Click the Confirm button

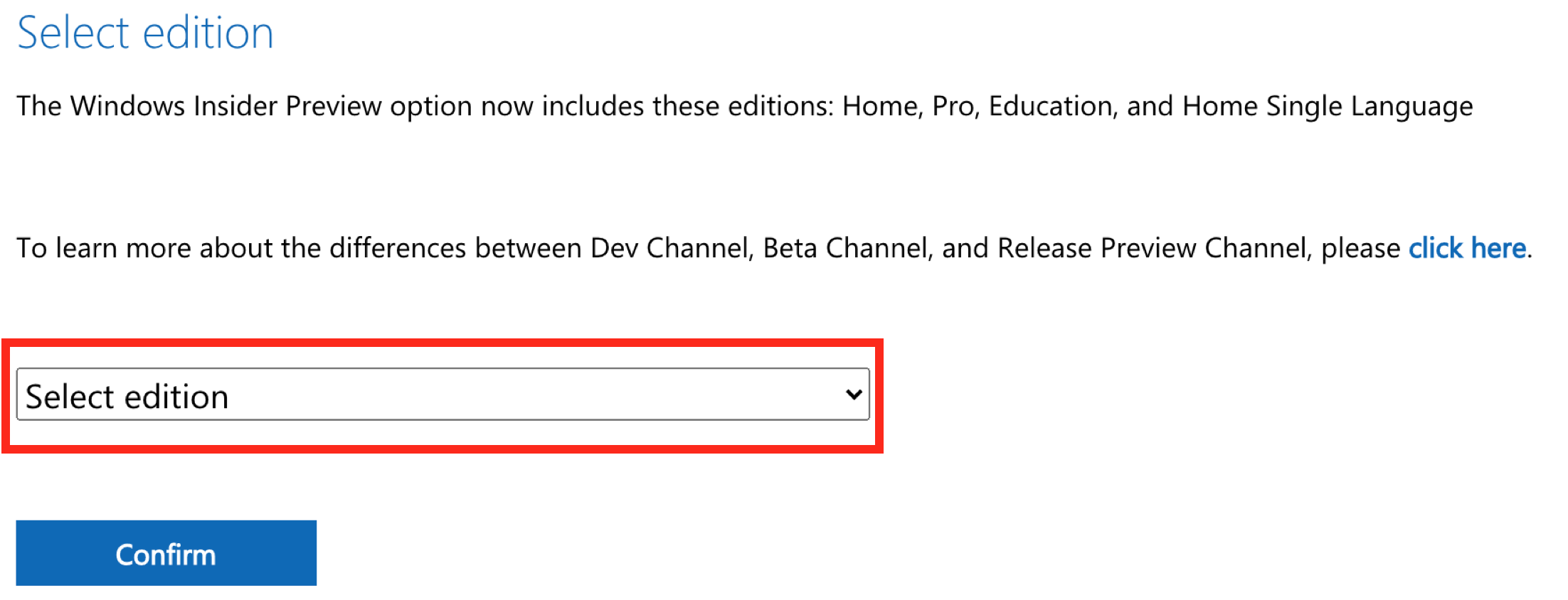tap(166, 553)
